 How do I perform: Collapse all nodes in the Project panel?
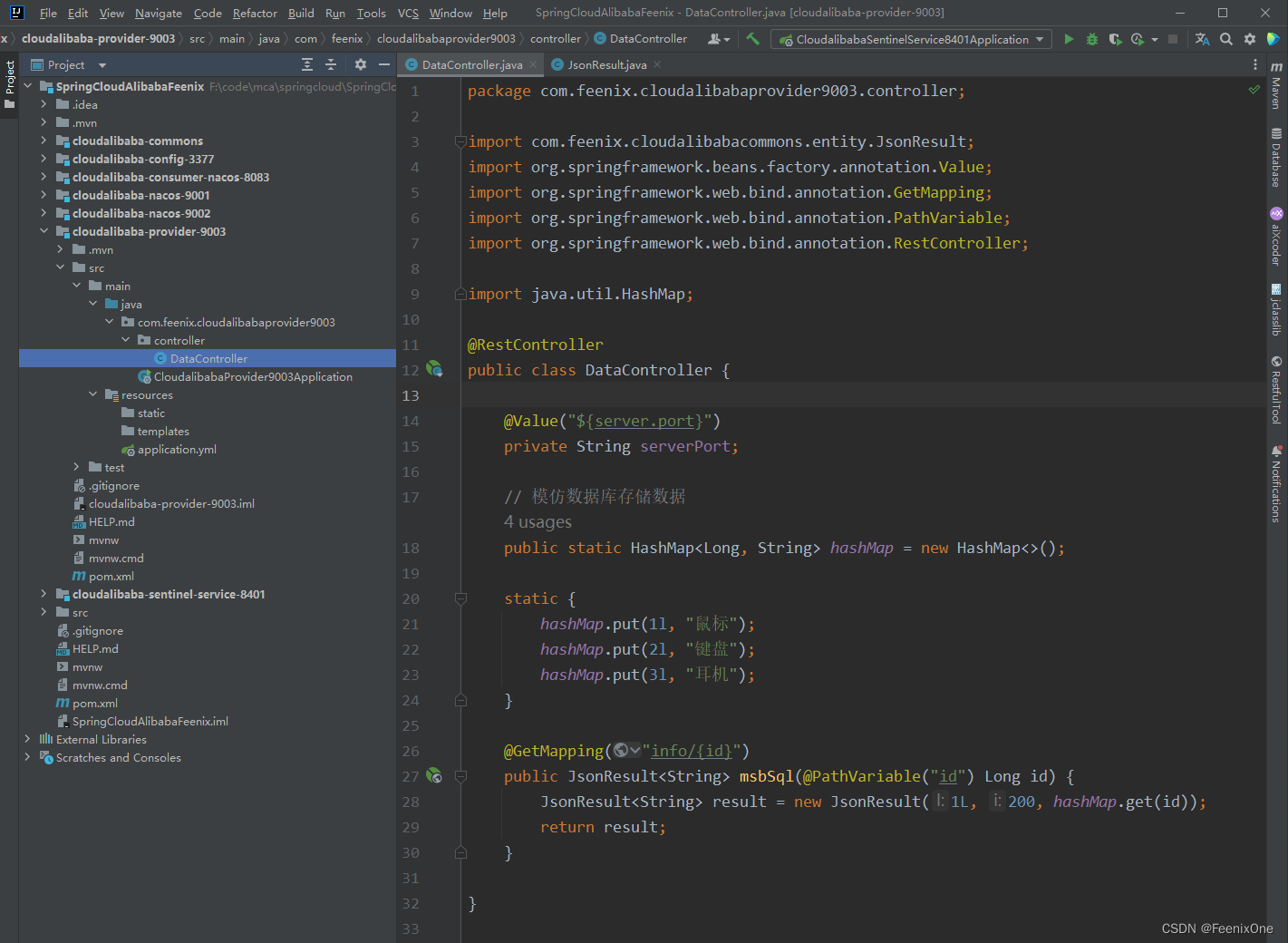point(331,64)
